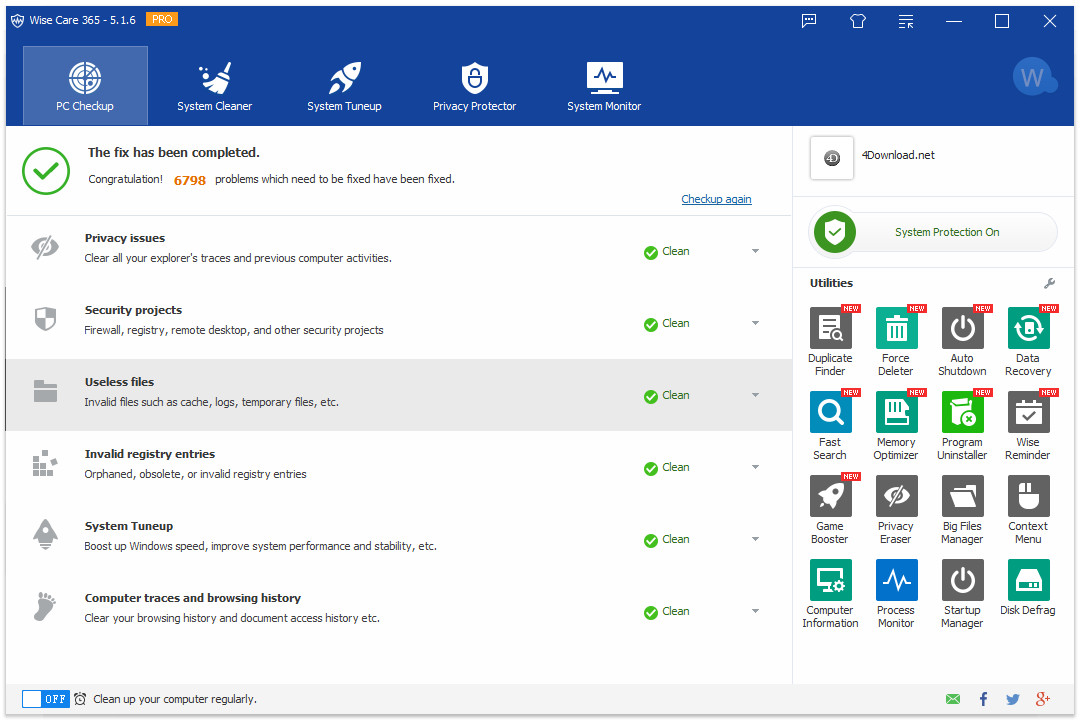Image resolution: width=1080 pixels, height=720 pixels.
Task: Click the green completed checkmark circle
Action: point(45,171)
